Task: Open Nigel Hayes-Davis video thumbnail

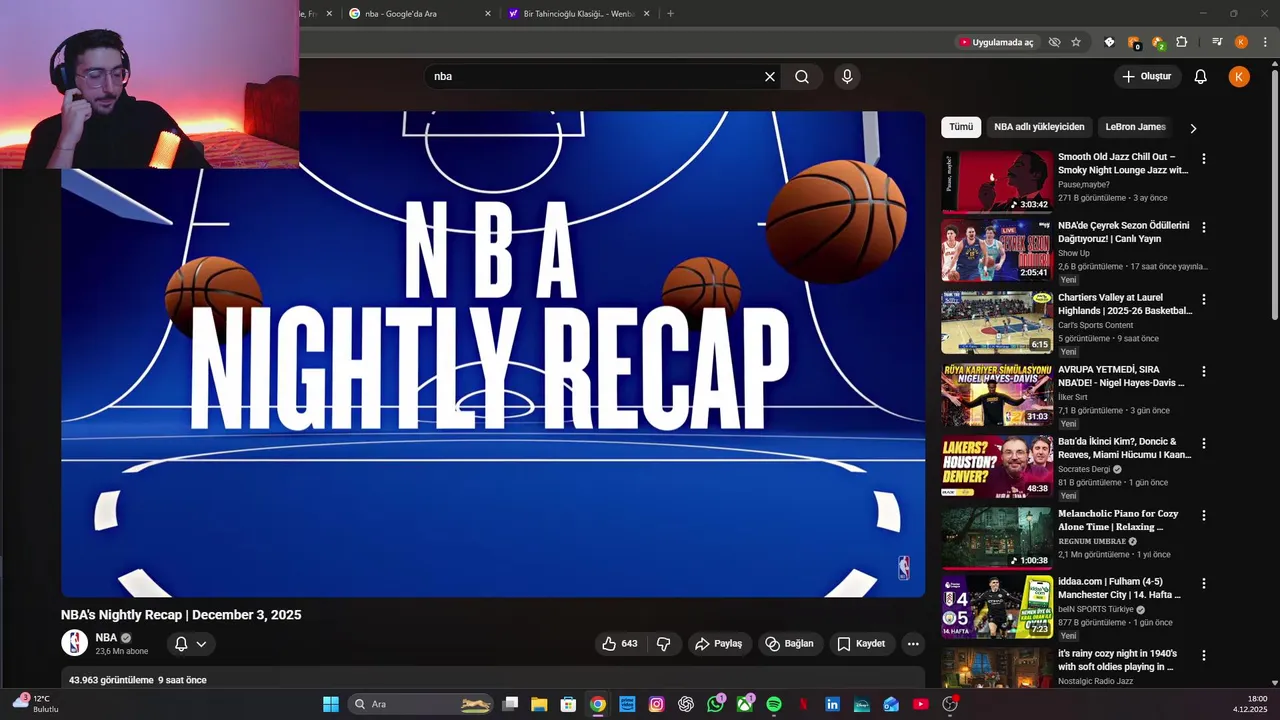Action: (997, 394)
